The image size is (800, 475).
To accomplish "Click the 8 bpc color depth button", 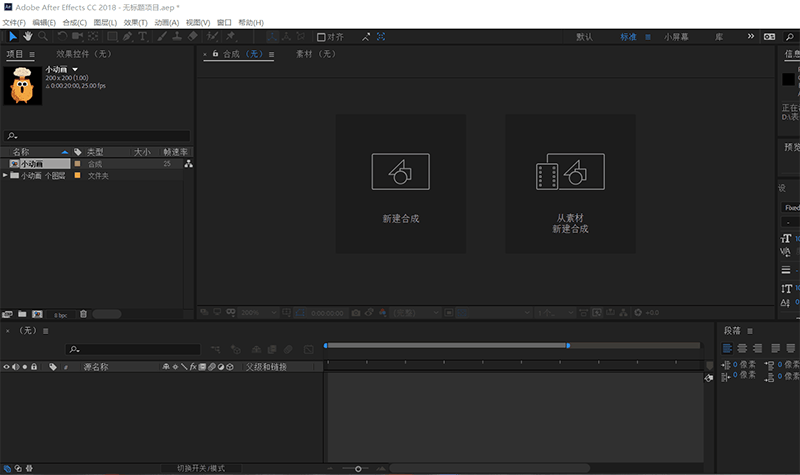I will click(61, 315).
